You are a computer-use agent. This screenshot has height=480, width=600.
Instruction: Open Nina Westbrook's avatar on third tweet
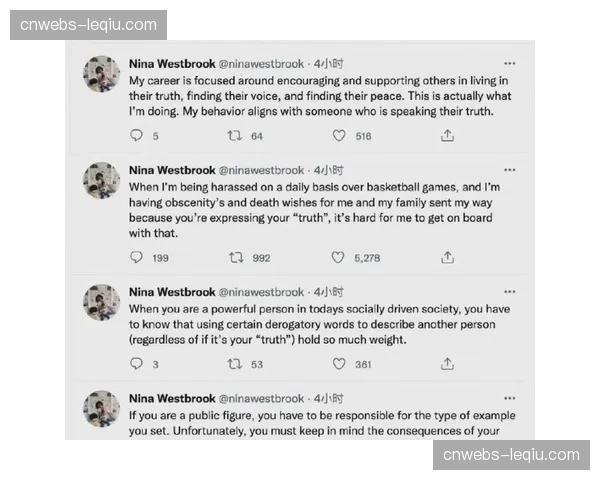101,302
